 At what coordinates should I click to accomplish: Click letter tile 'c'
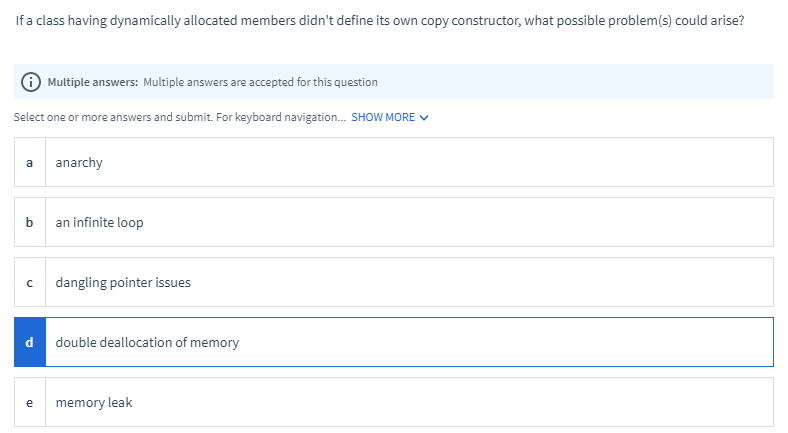point(30,282)
